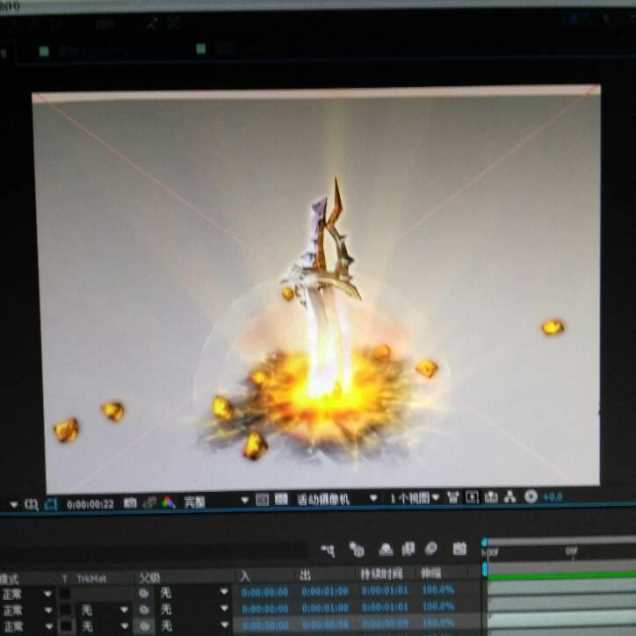Viewport: 636px width, 636px height.
Task: Click second layer's duration value
Action: [385, 607]
